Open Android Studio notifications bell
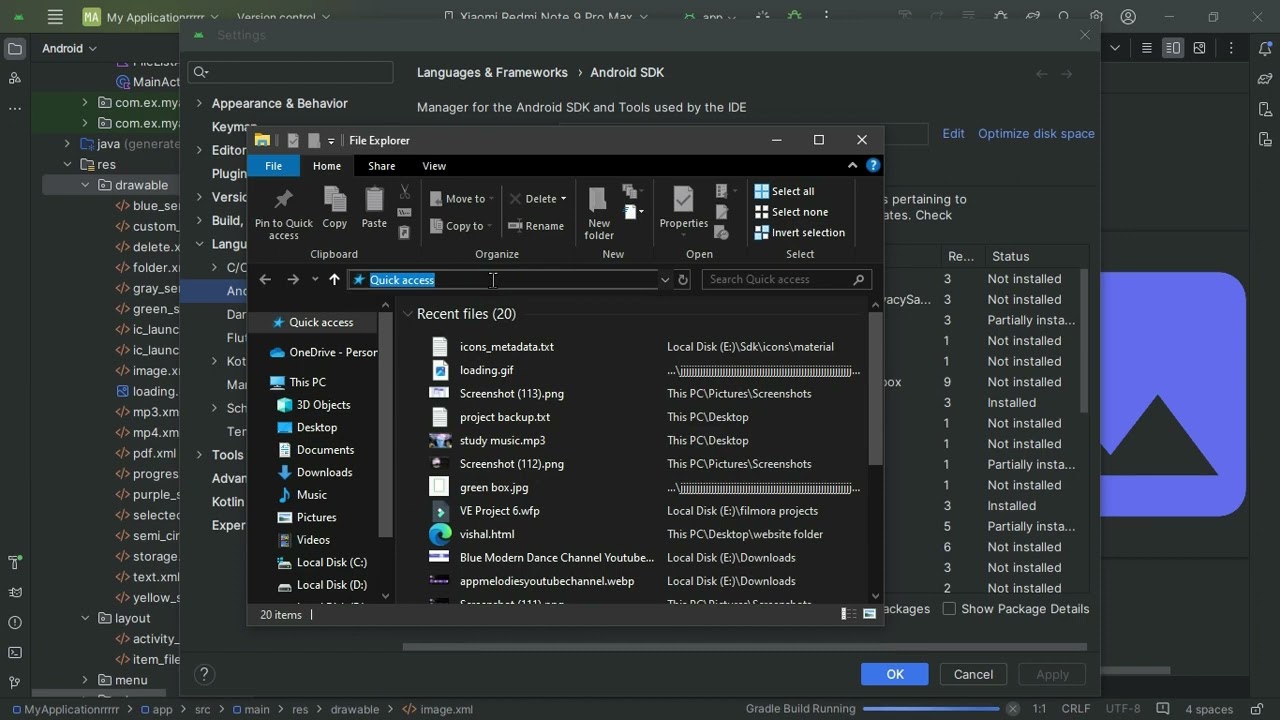This screenshot has height=720, width=1280. click(1265, 49)
